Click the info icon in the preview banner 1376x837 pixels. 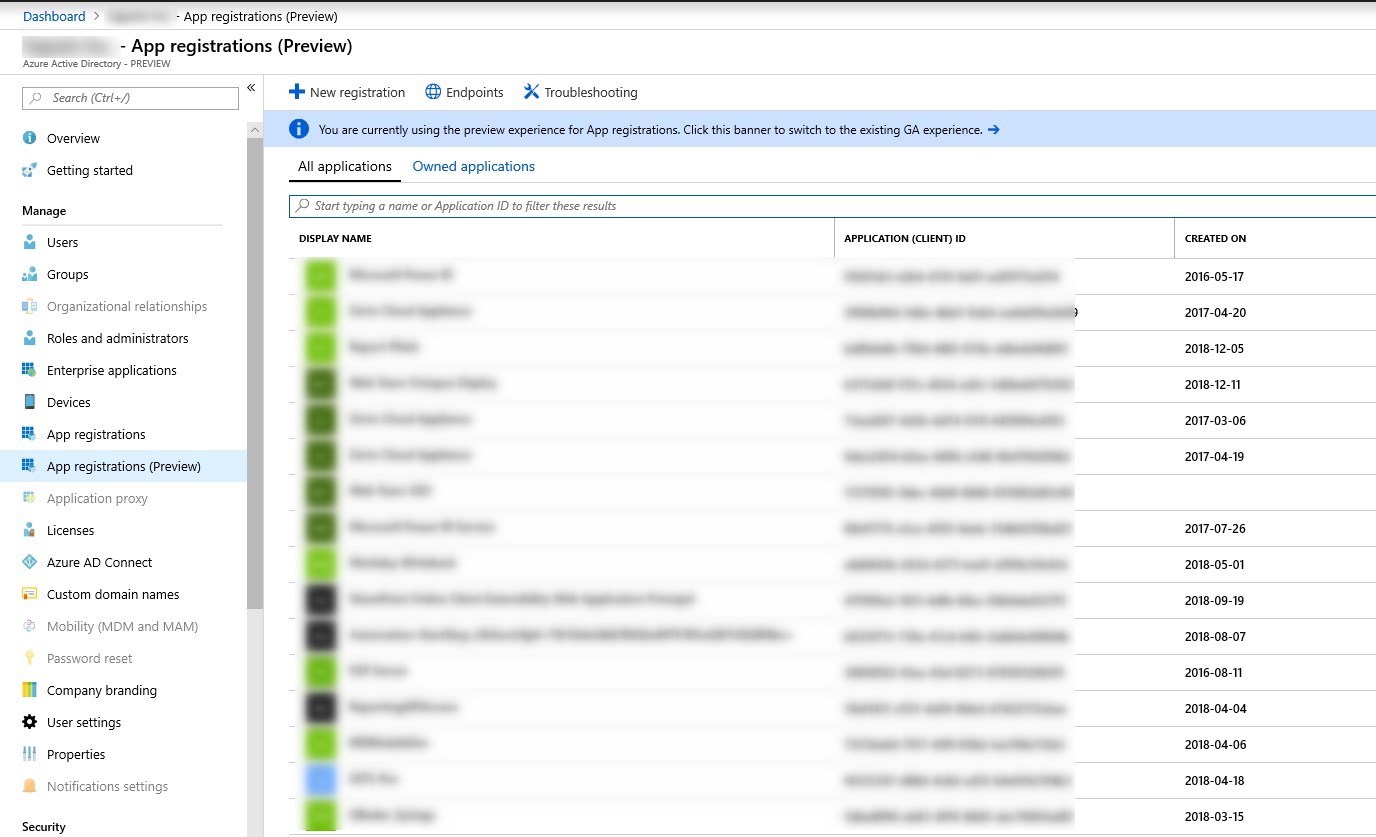(299, 129)
